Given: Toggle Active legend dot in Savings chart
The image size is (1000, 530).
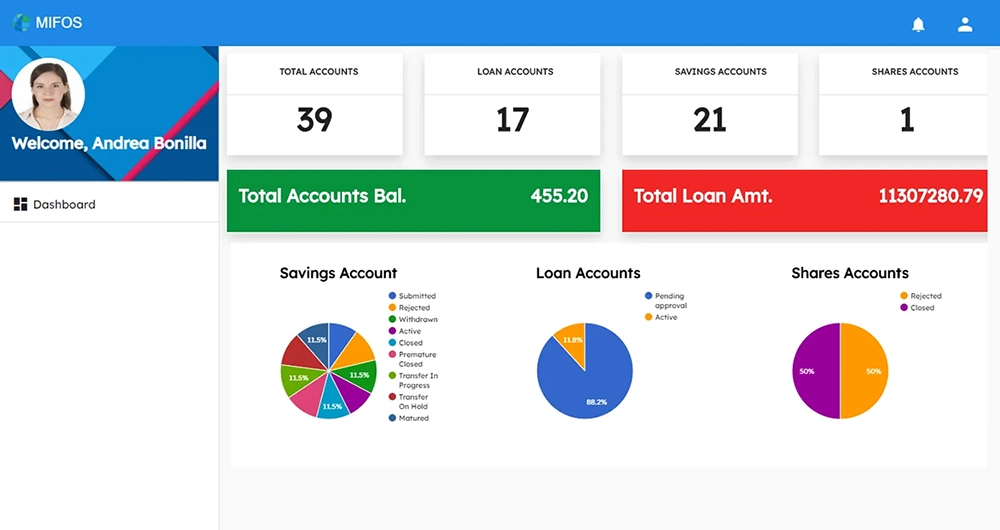Looking at the screenshot, I should [392, 331].
